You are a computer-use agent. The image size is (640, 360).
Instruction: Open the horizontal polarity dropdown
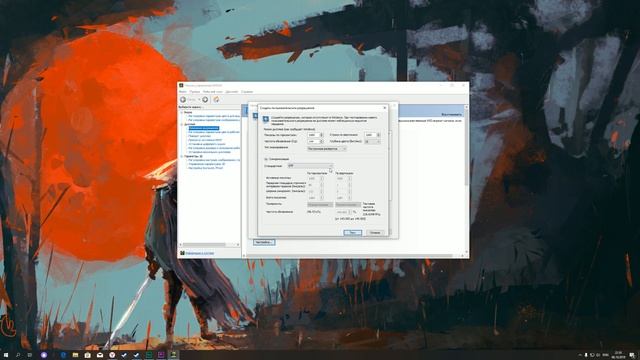tap(320, 204)
